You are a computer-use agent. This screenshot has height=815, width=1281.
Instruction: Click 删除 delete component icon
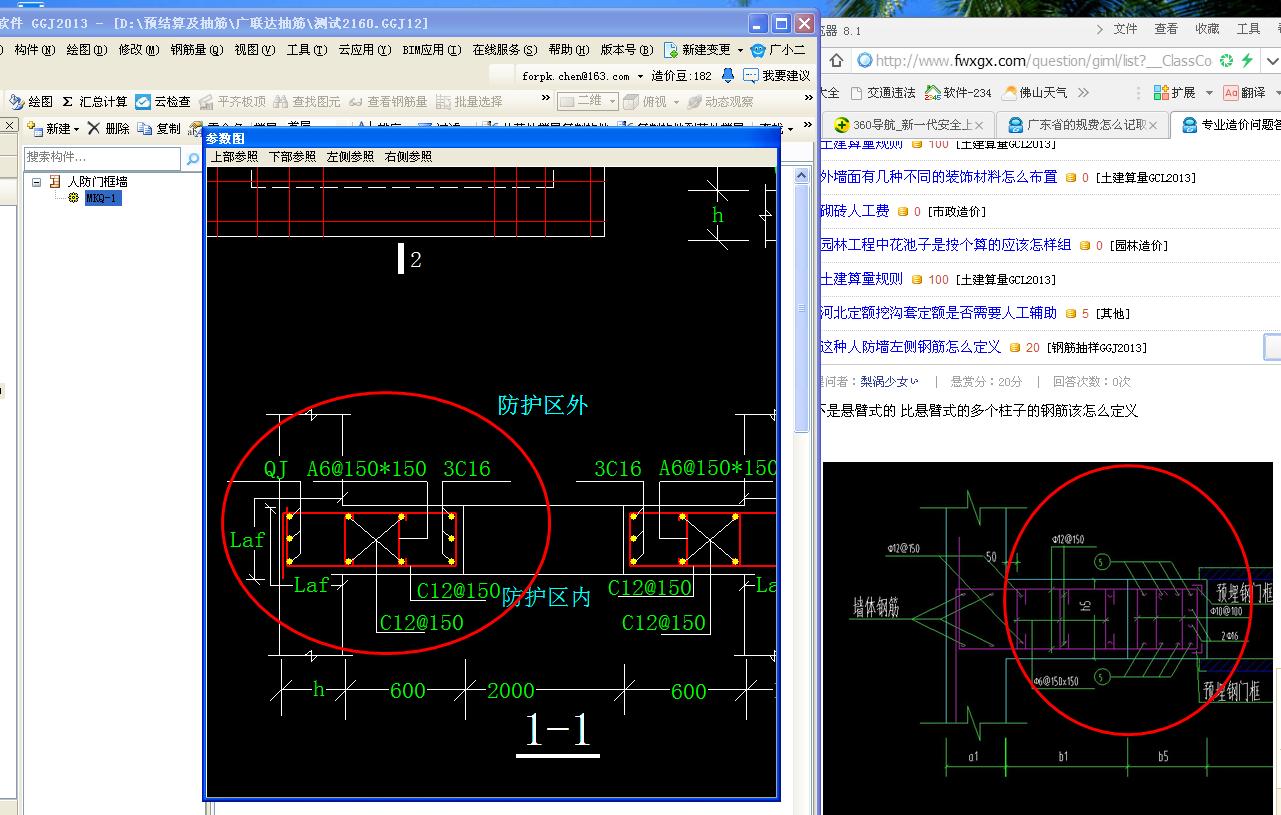click(108, 128)
